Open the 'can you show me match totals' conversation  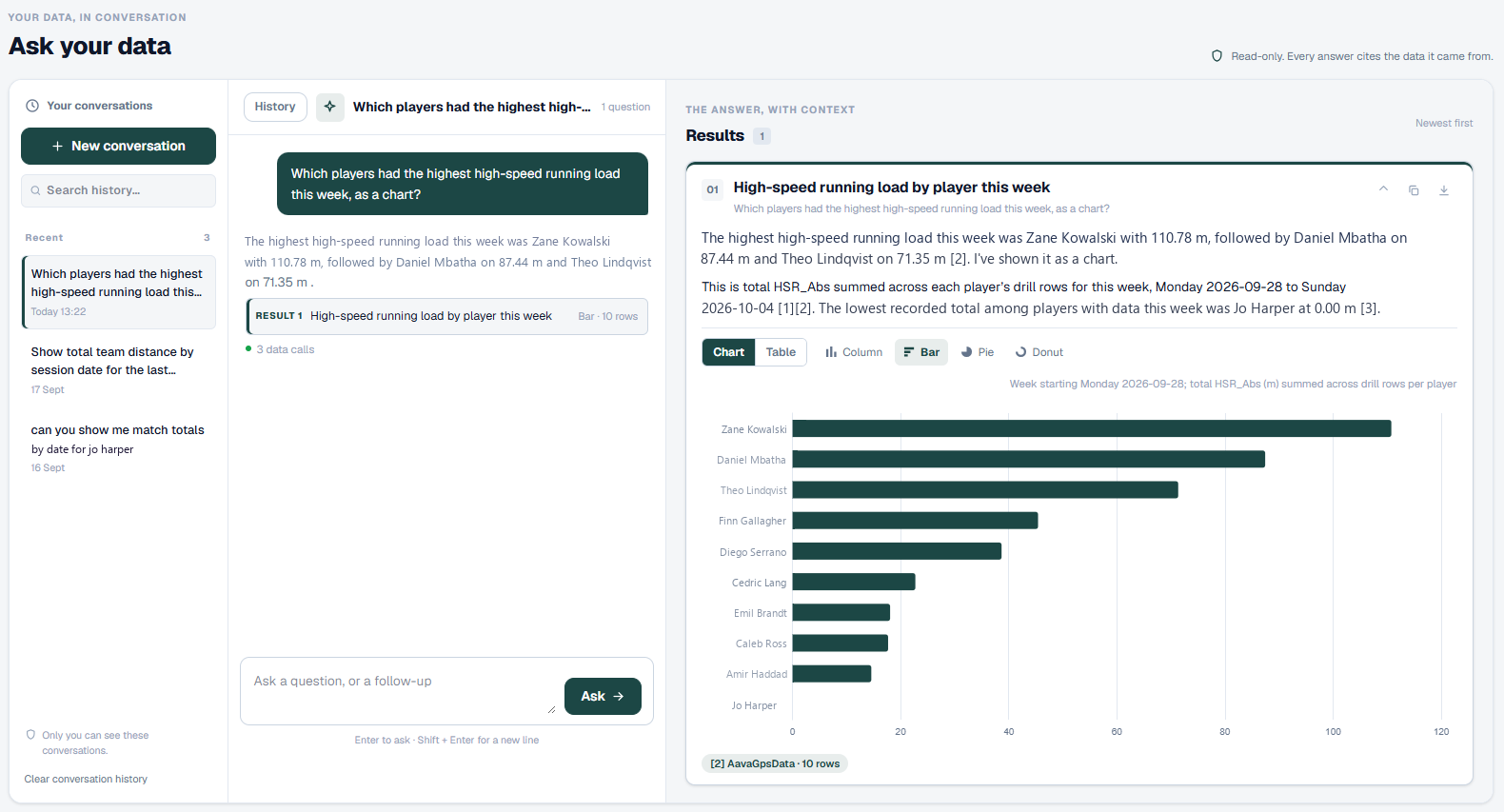[x=118, y=447]
